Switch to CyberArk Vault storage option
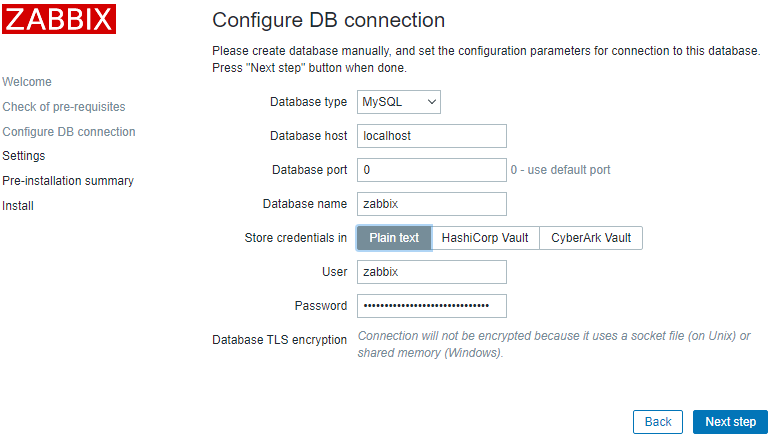The height and width of the screenshot is (440, 772). pos(590,238)
